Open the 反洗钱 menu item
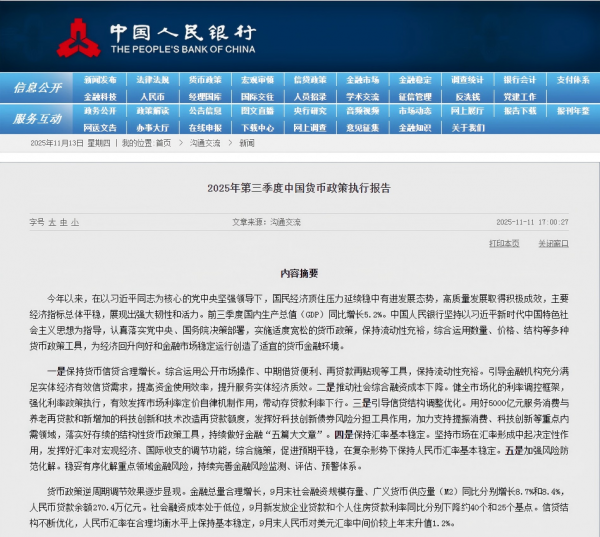The image size is (600, 537). click(468, 97)
